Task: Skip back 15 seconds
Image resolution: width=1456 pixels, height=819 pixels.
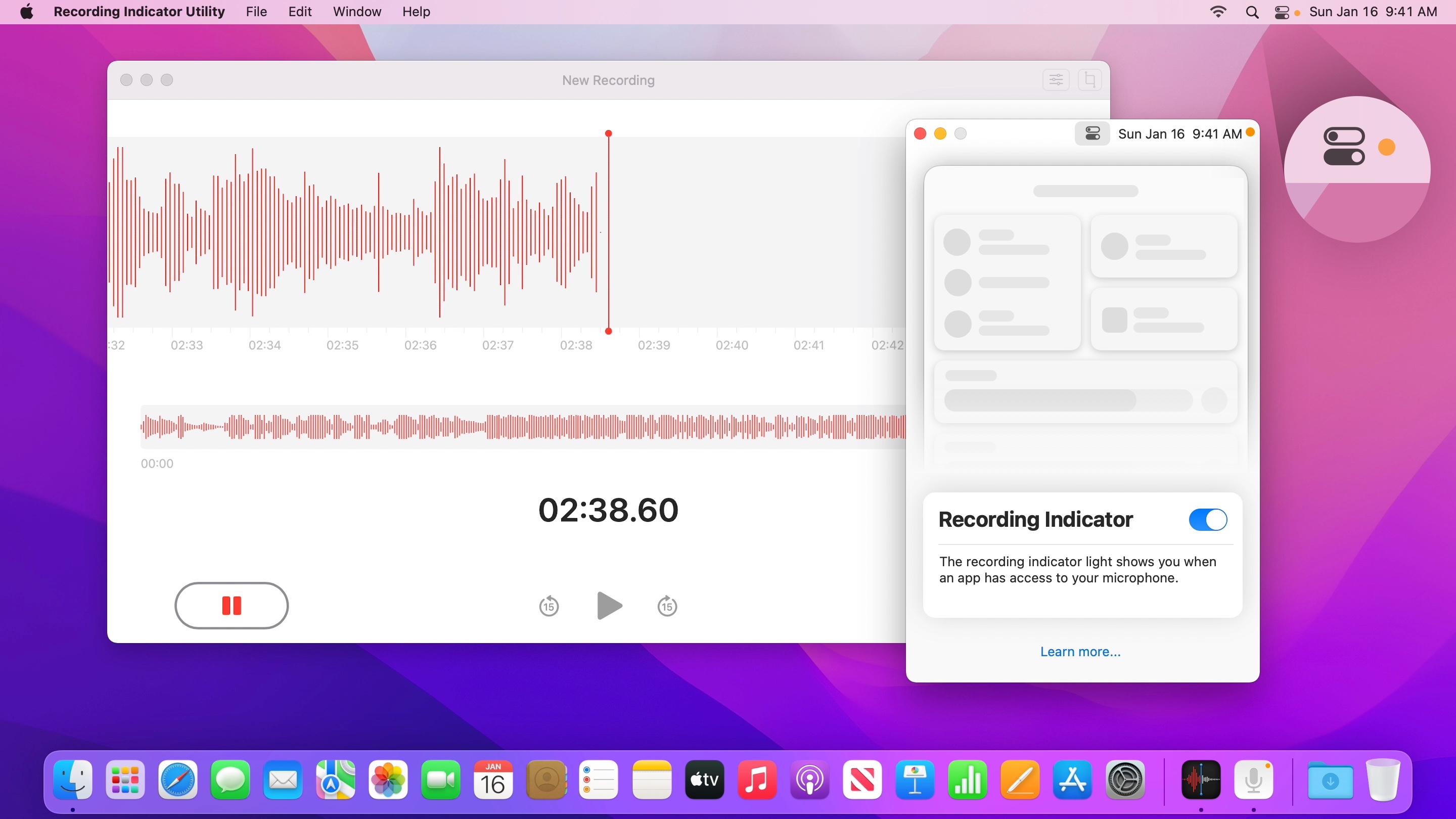Action: [x=548, y=606]
